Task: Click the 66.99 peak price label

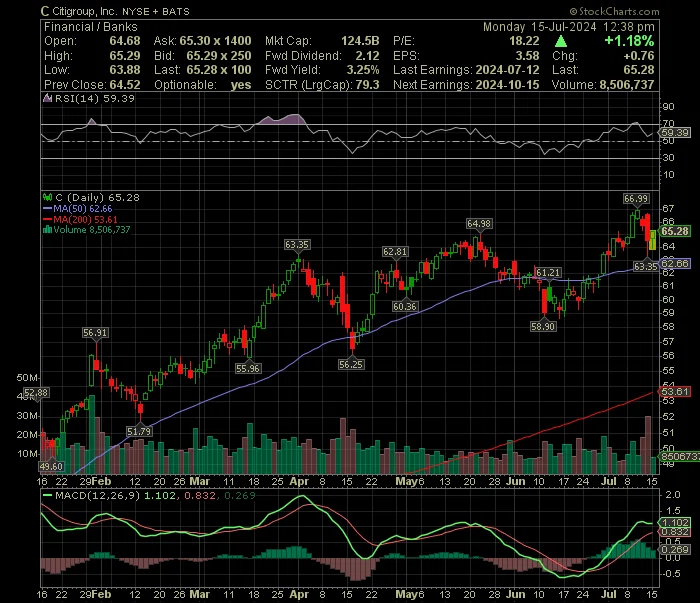Action: point(636,199)
